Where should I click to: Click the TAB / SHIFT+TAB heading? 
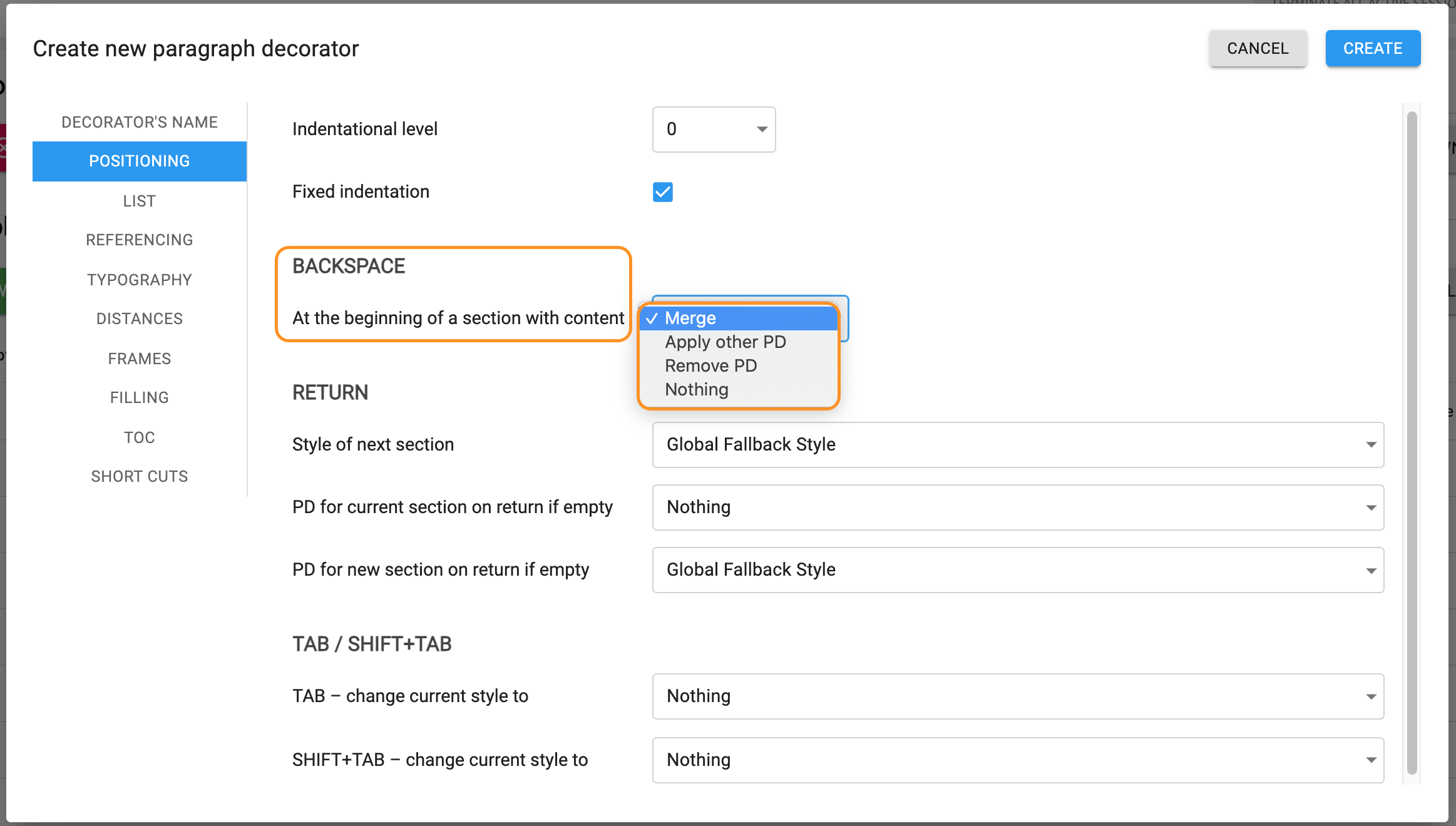click(372, 644)
